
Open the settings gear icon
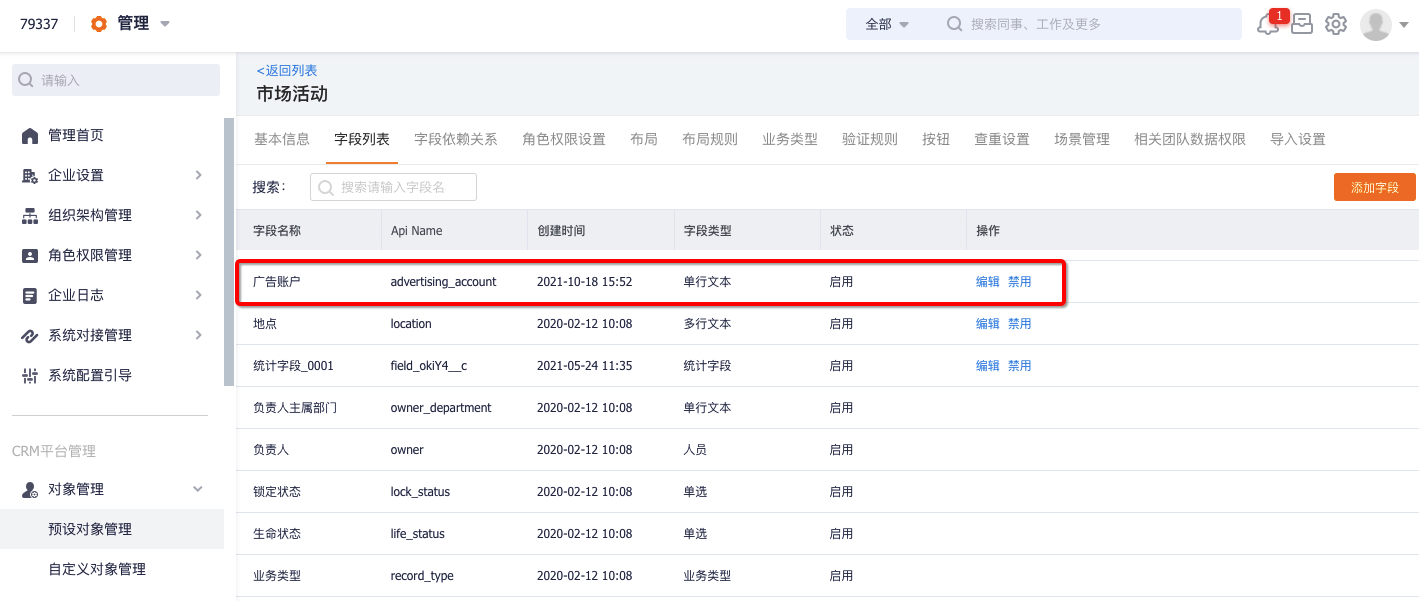point(1336,24)
